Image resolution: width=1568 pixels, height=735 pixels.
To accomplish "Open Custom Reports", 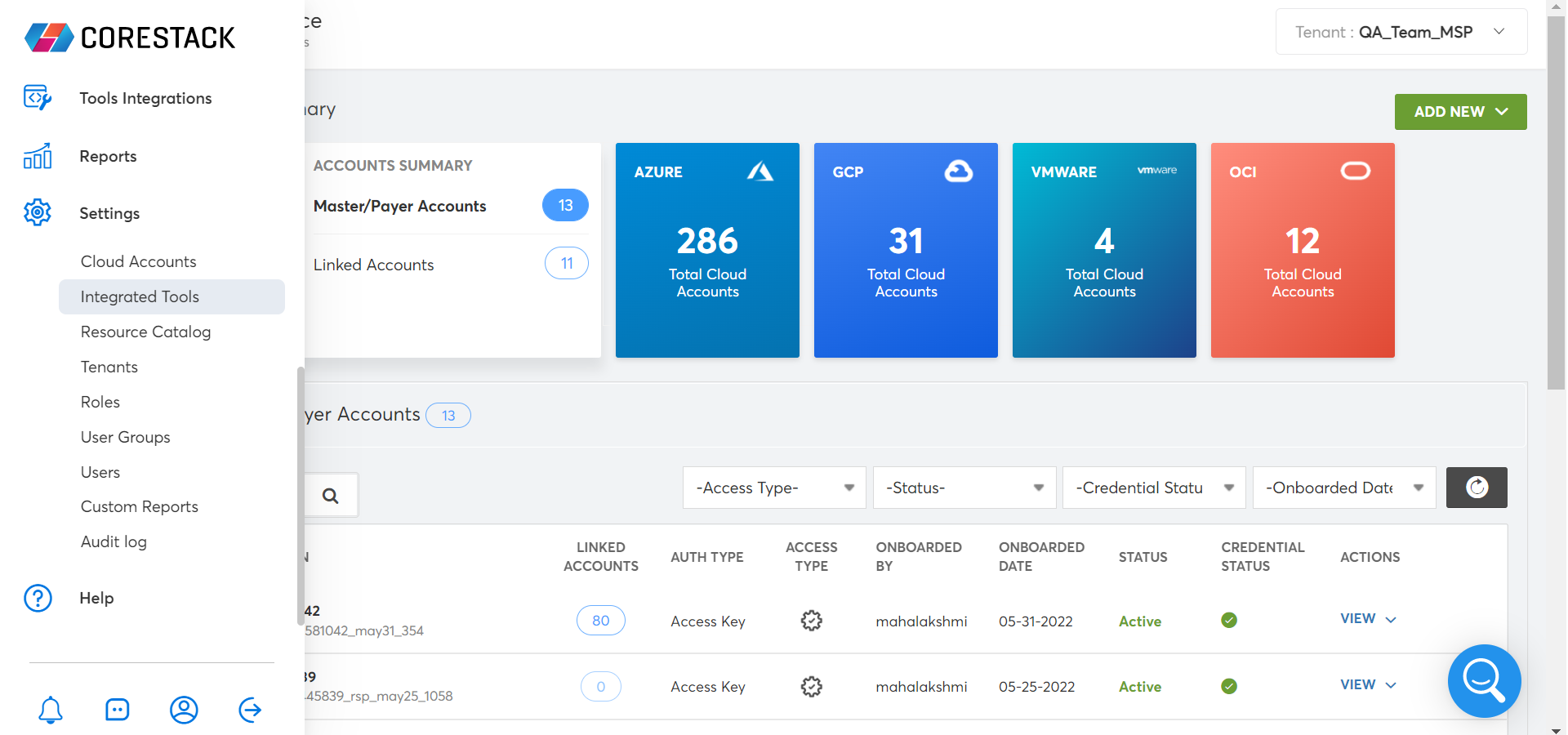I will (140, 506).
